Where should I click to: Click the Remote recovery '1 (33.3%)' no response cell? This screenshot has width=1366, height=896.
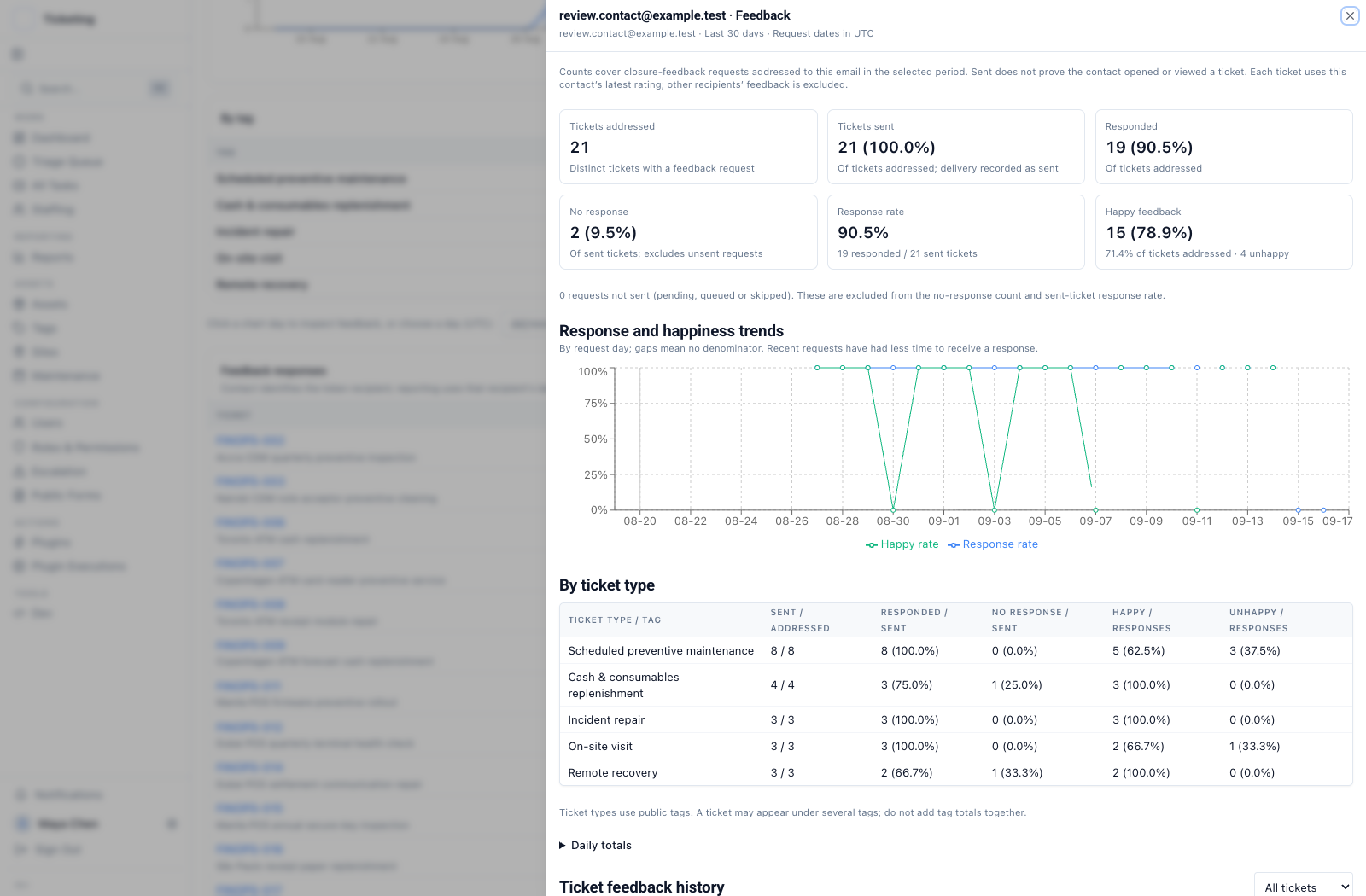click(1018, 773)
